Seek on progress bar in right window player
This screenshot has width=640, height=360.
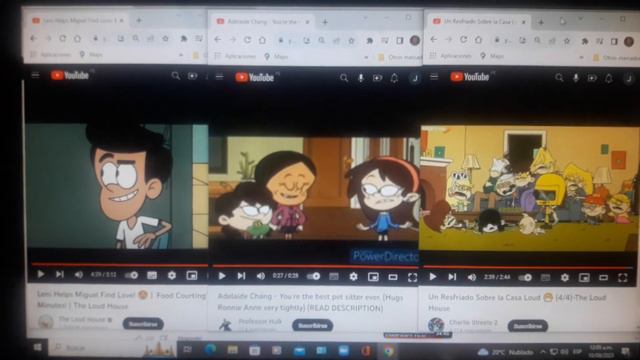point(529,267)
